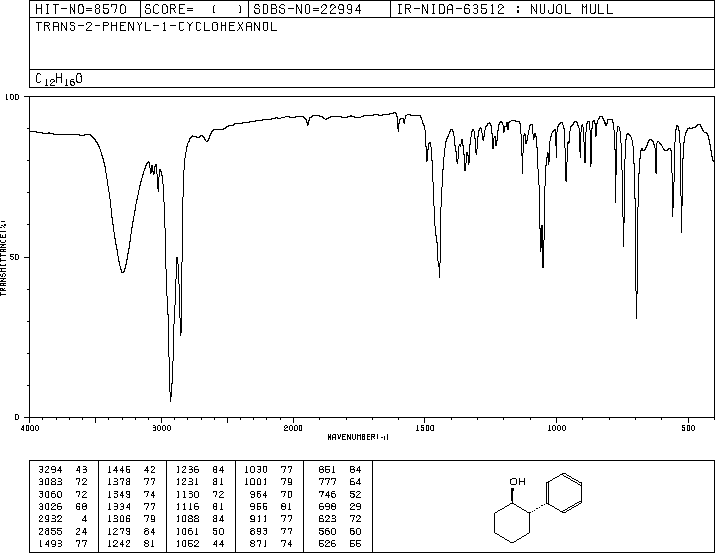The image size is (715, 553).
Task: Click peak entry 1446 in the table
Action: 119,469
